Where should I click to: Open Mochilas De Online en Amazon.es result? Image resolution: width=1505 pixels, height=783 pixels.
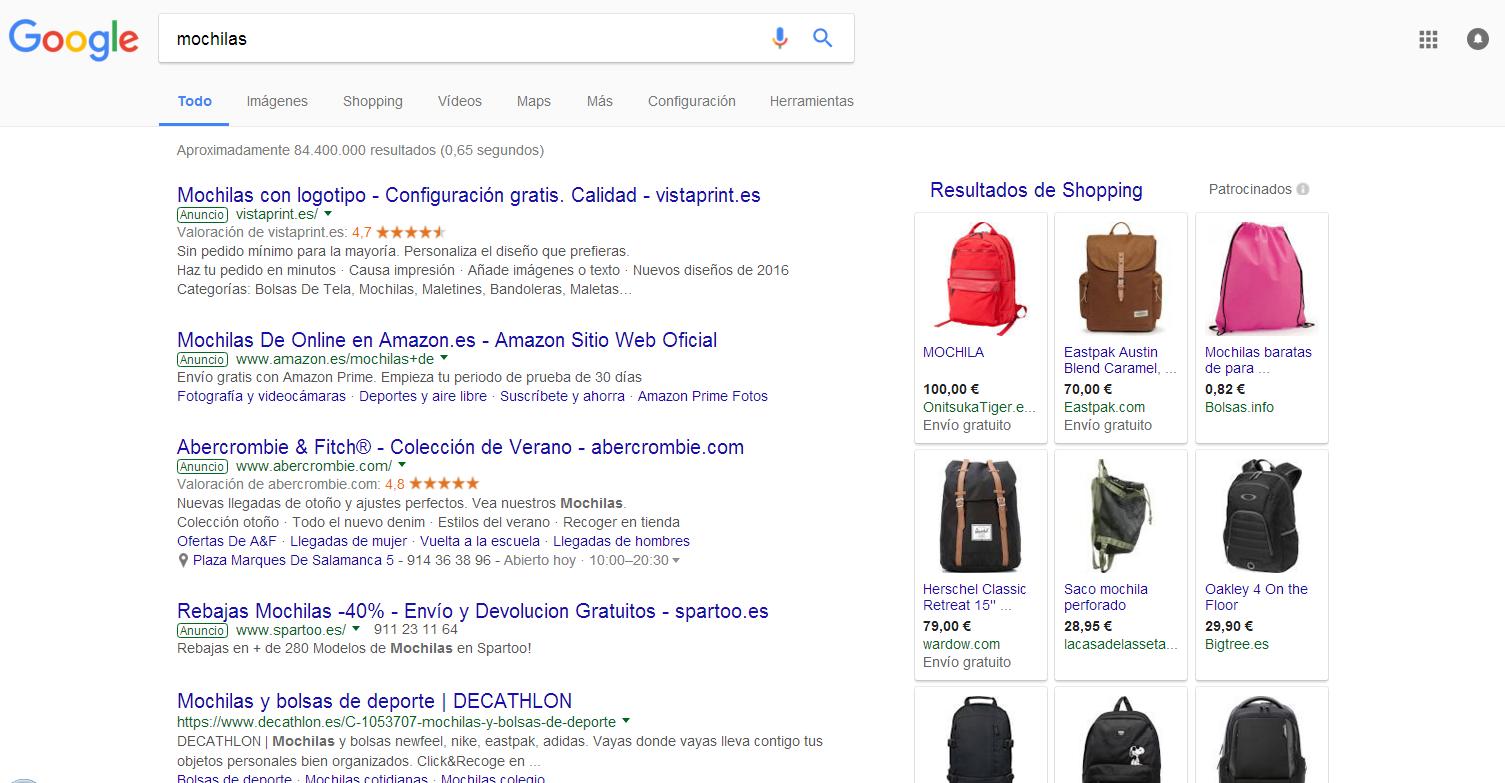coord(447,340)
